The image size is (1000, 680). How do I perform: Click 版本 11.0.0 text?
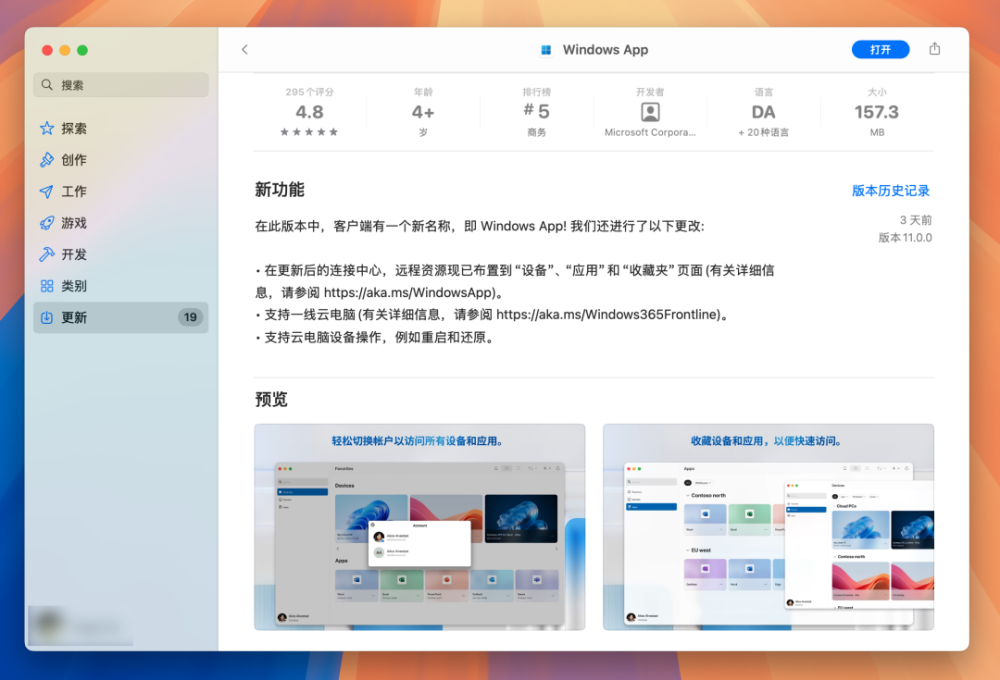pos(905,238)
